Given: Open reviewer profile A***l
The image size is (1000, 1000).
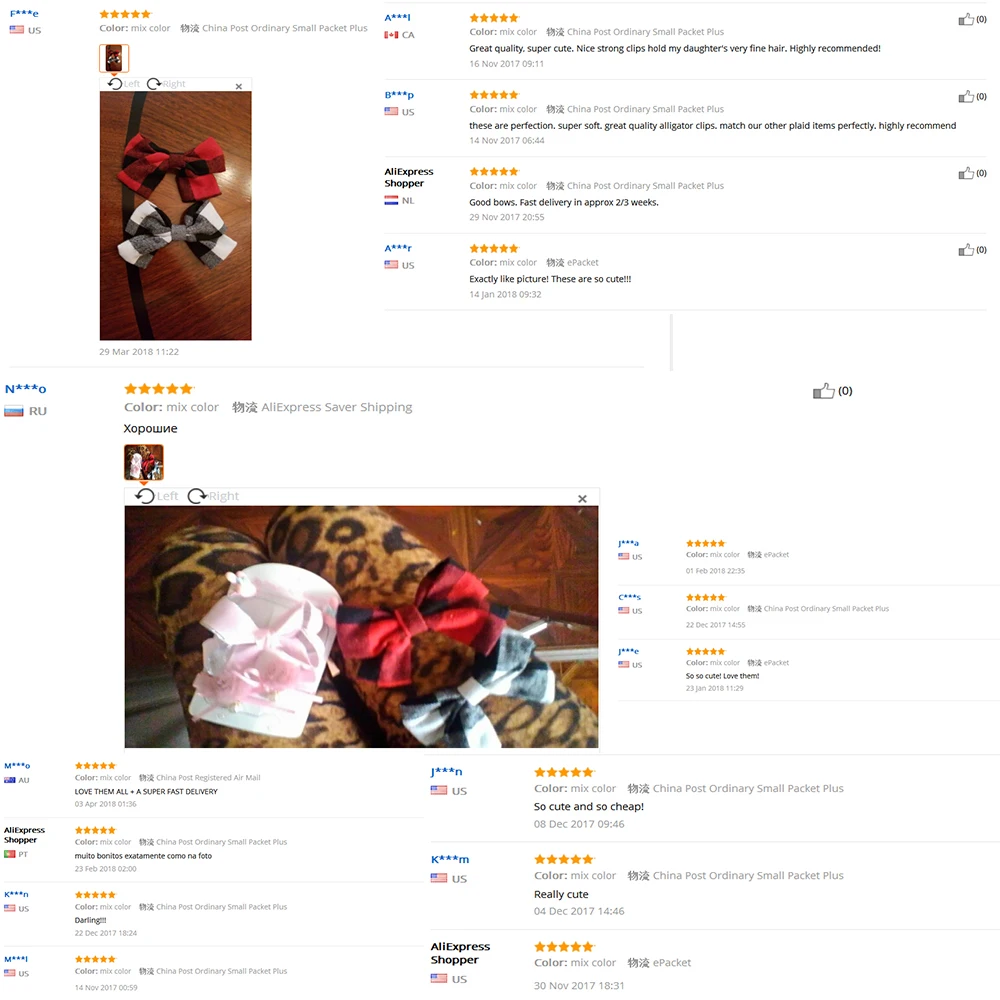Looking at the screenshot, I should [397, 18].
